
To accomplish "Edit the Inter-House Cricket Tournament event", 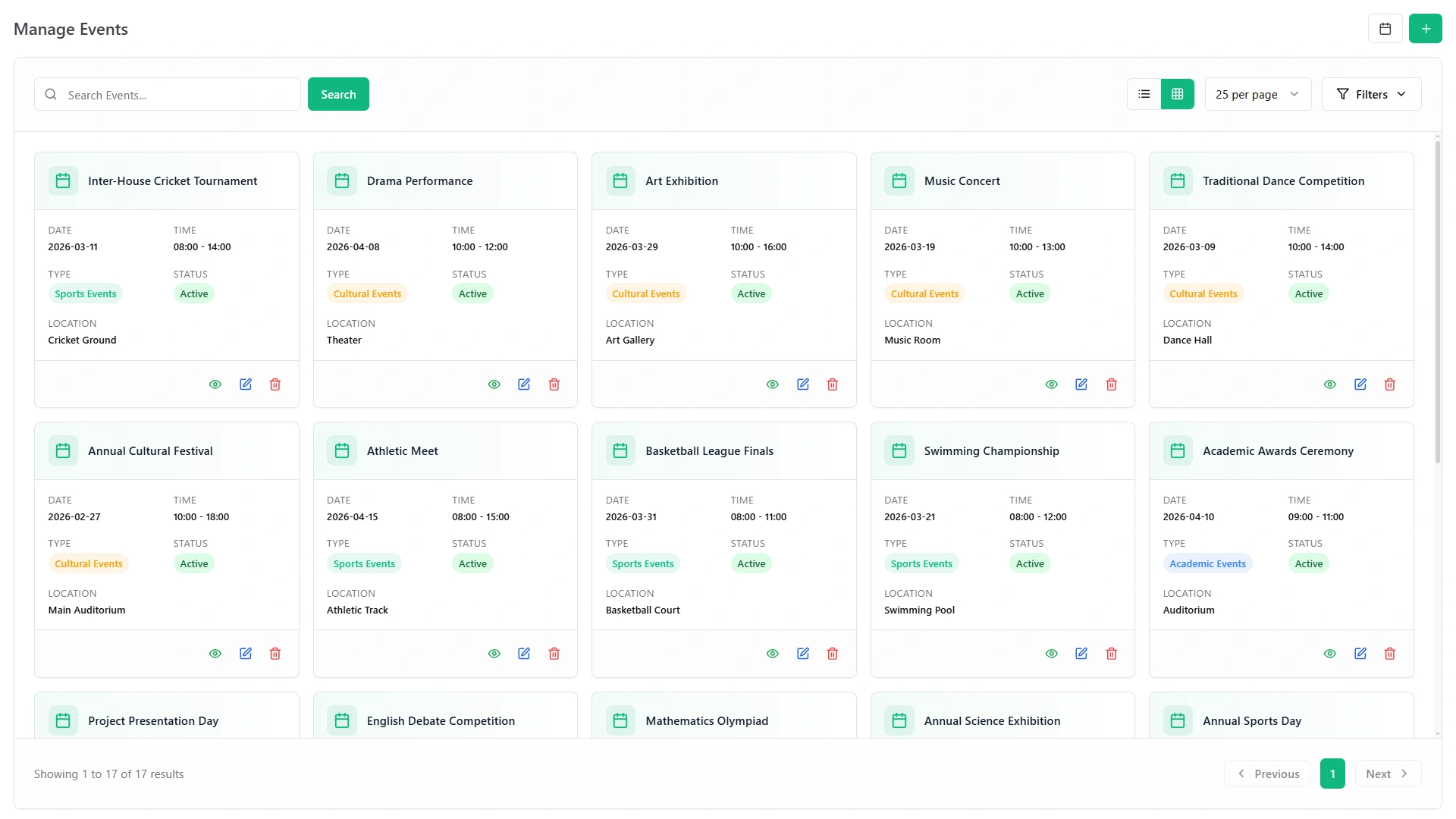I will point(246,384).
